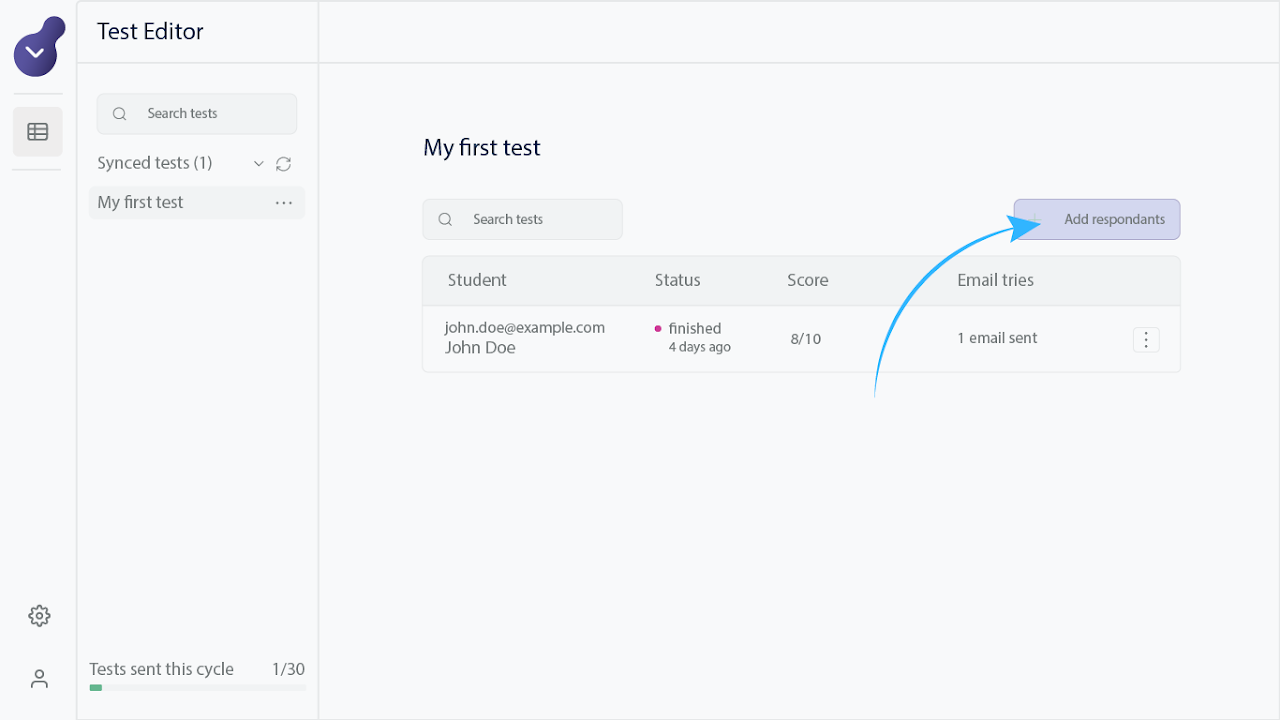Open John Doe row's vertical dots menu

[1146, 340]
